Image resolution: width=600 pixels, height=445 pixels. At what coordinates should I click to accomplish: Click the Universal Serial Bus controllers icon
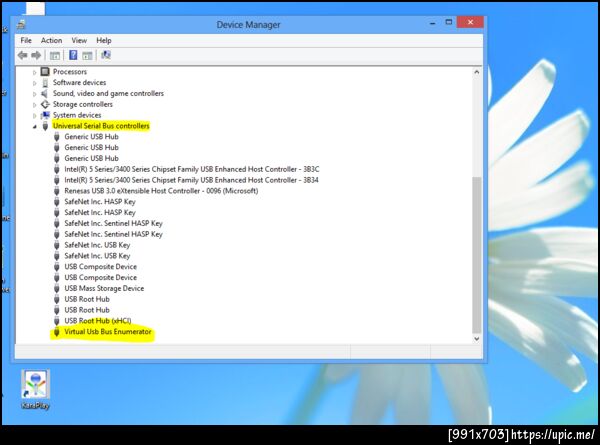(x=45, y=126)
